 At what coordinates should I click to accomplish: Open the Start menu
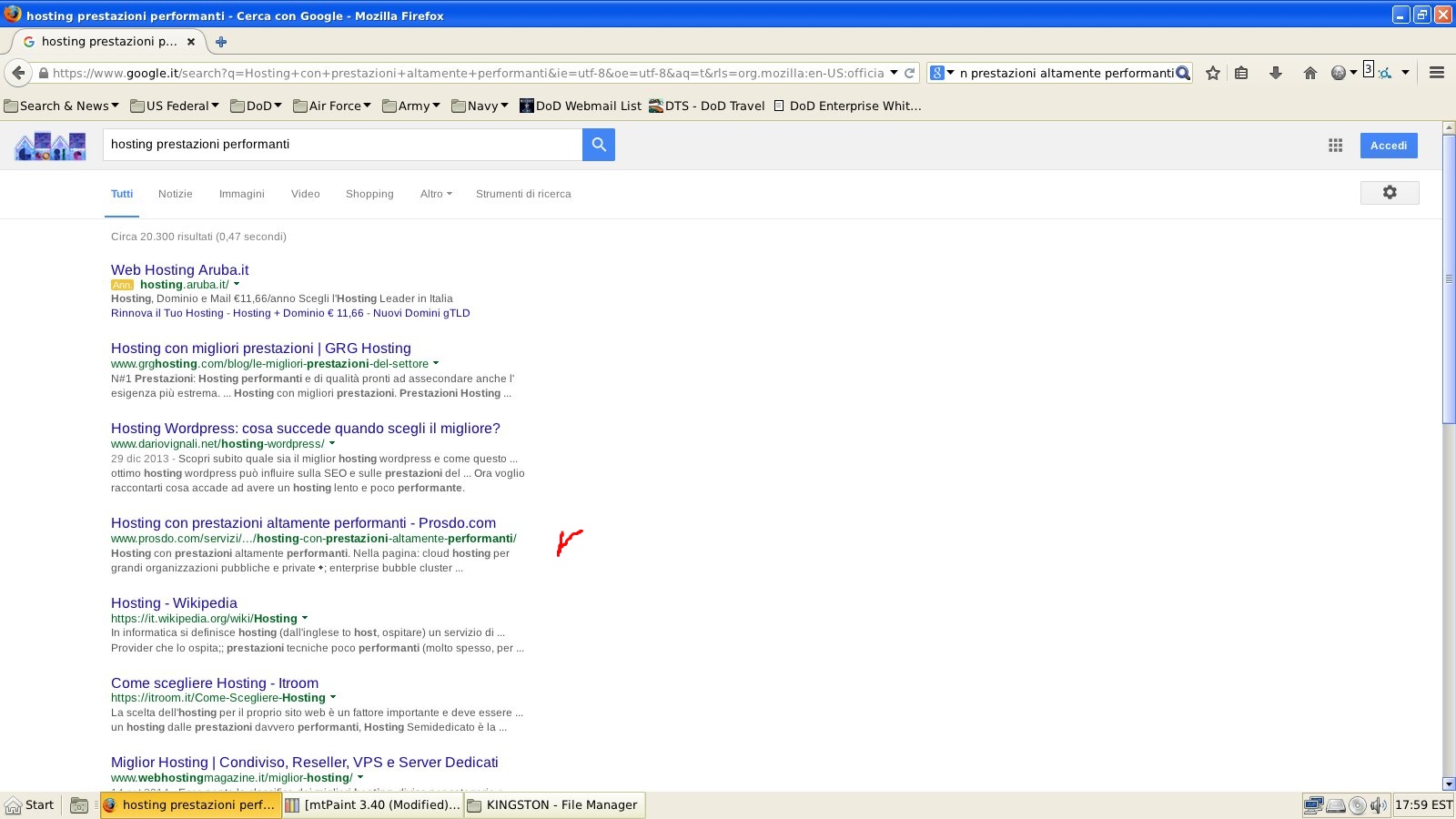click(x=30, y=805)
